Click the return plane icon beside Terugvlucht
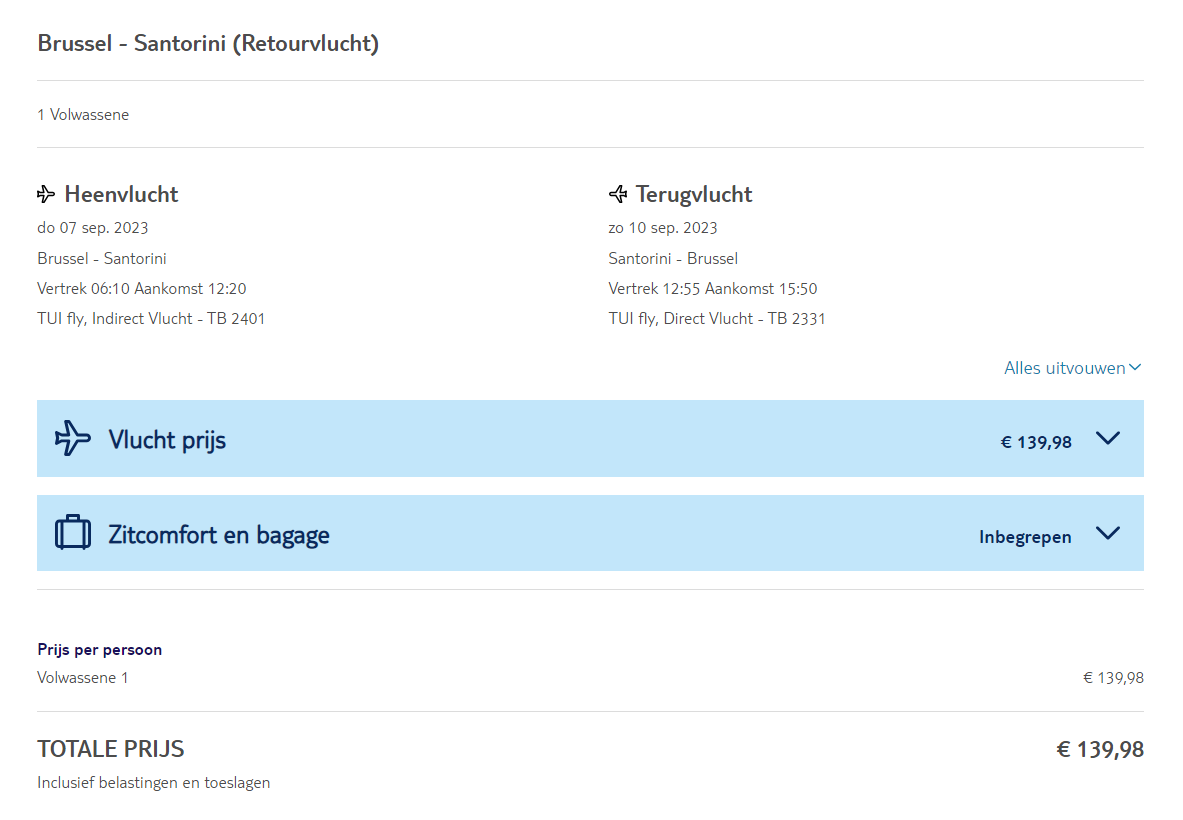The width and height of the screenshot is (1183, 820). (618, 194)
